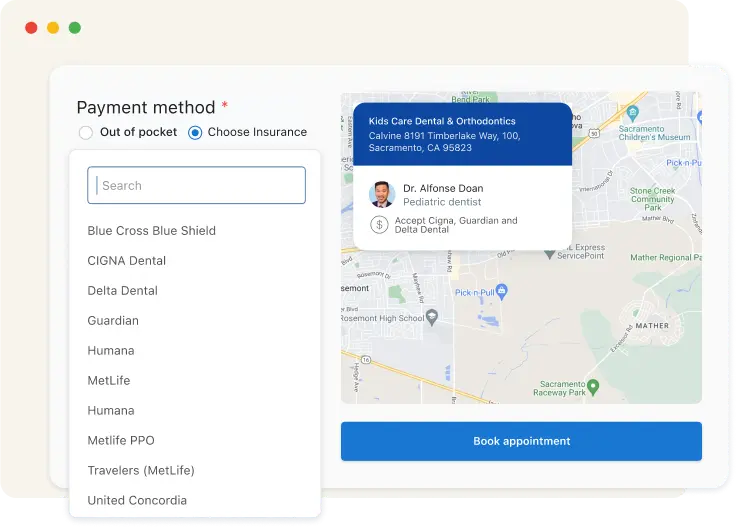Click the Dr. Alfonse Doan name text
Viewport: 737px width, 527px height.
point(443,188)
